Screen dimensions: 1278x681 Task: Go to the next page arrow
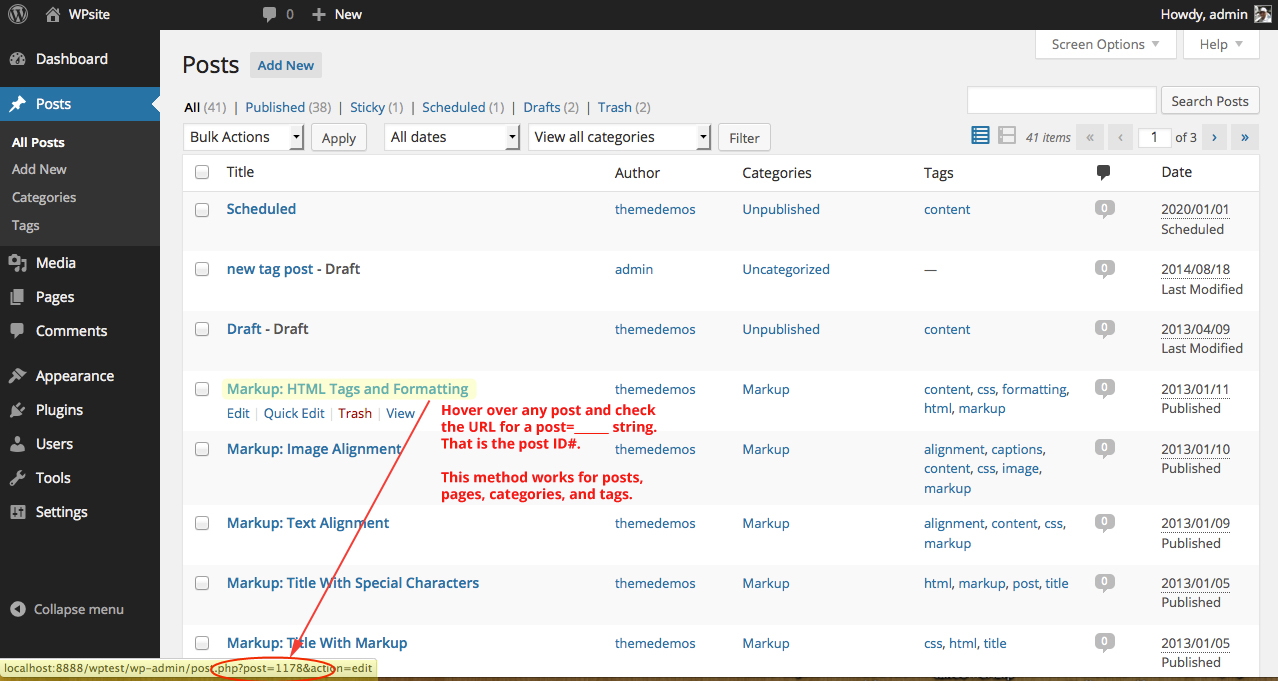[x=1214, y=137]
